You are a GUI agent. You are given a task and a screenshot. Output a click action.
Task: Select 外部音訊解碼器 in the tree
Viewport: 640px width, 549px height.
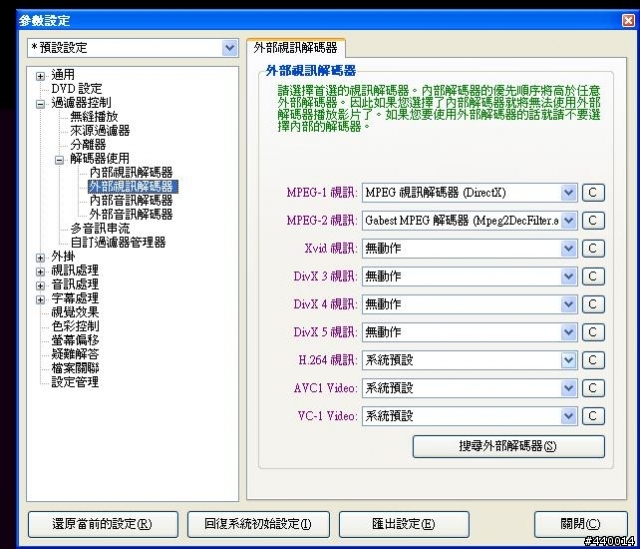[x=131, y=214]
